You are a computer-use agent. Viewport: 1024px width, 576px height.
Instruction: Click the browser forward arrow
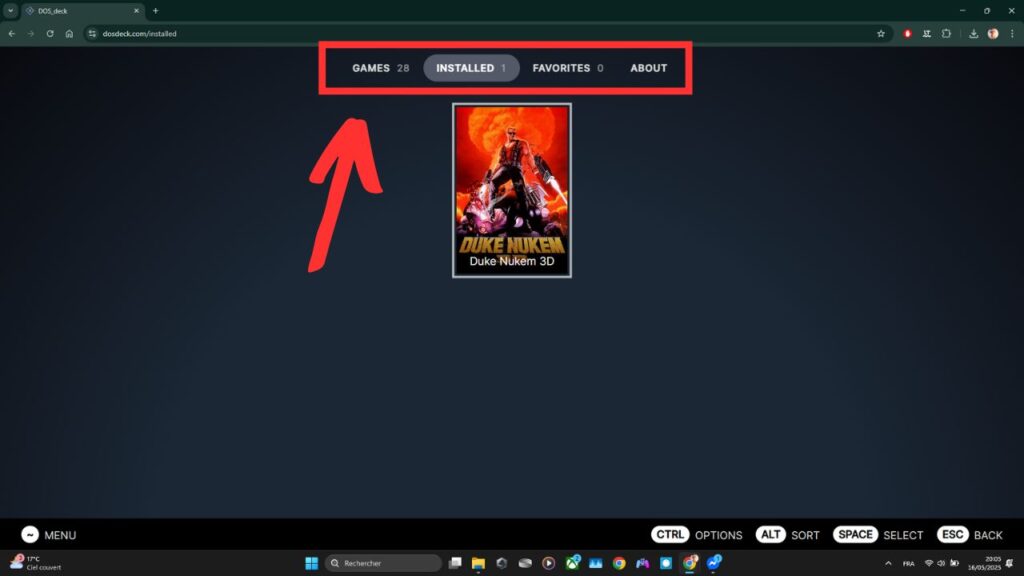click(x=31, y=33)
